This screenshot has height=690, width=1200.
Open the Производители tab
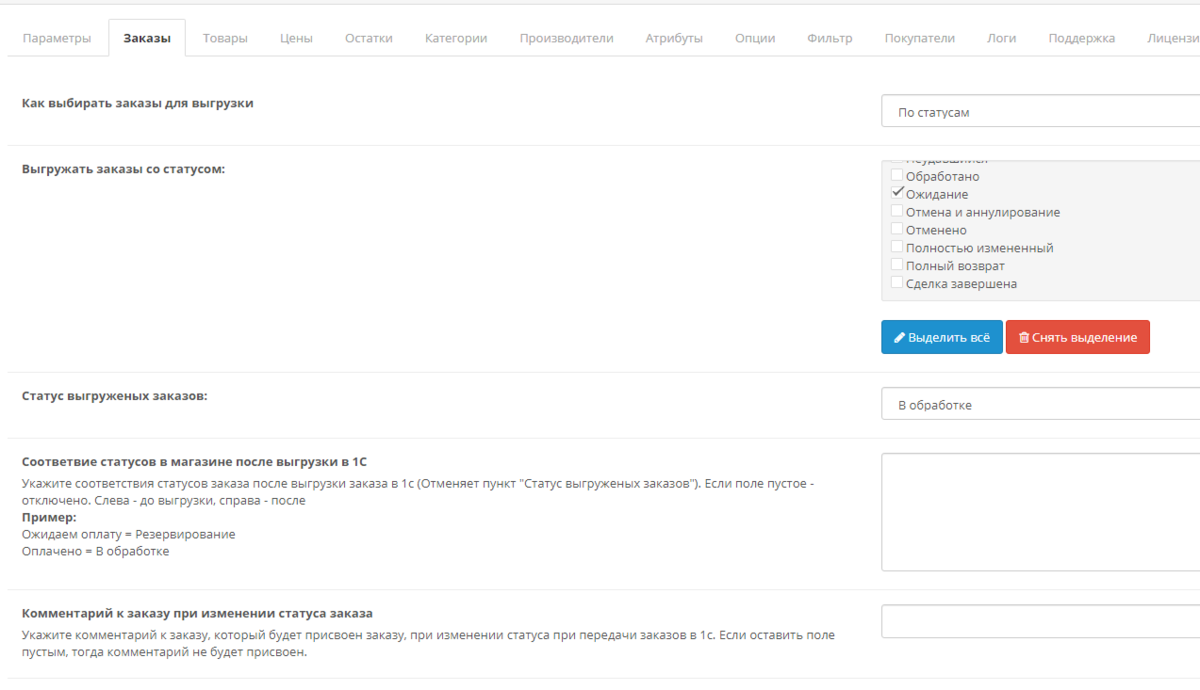[x=566, y=38]
